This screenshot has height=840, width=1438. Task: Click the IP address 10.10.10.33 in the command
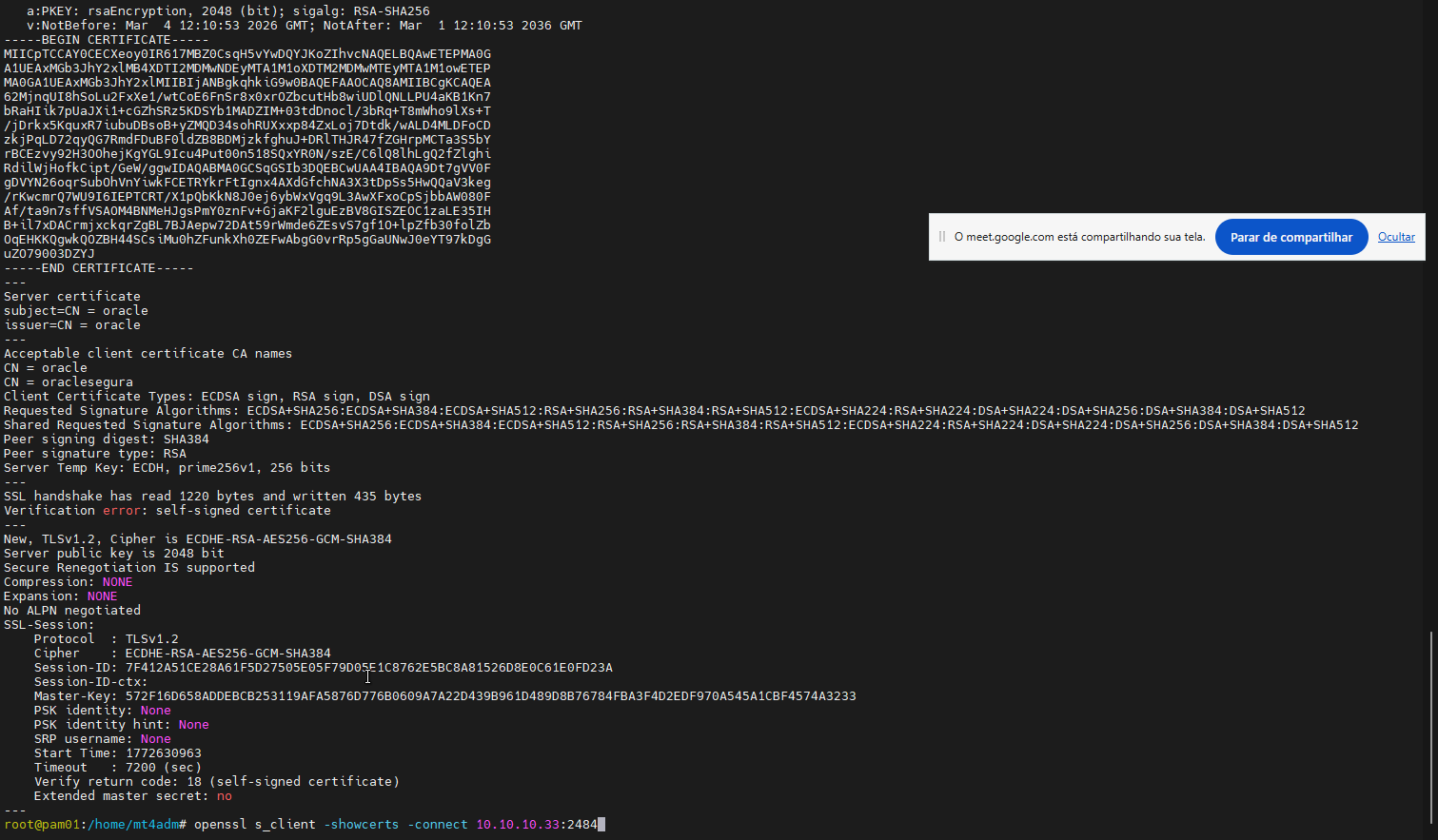517,825
